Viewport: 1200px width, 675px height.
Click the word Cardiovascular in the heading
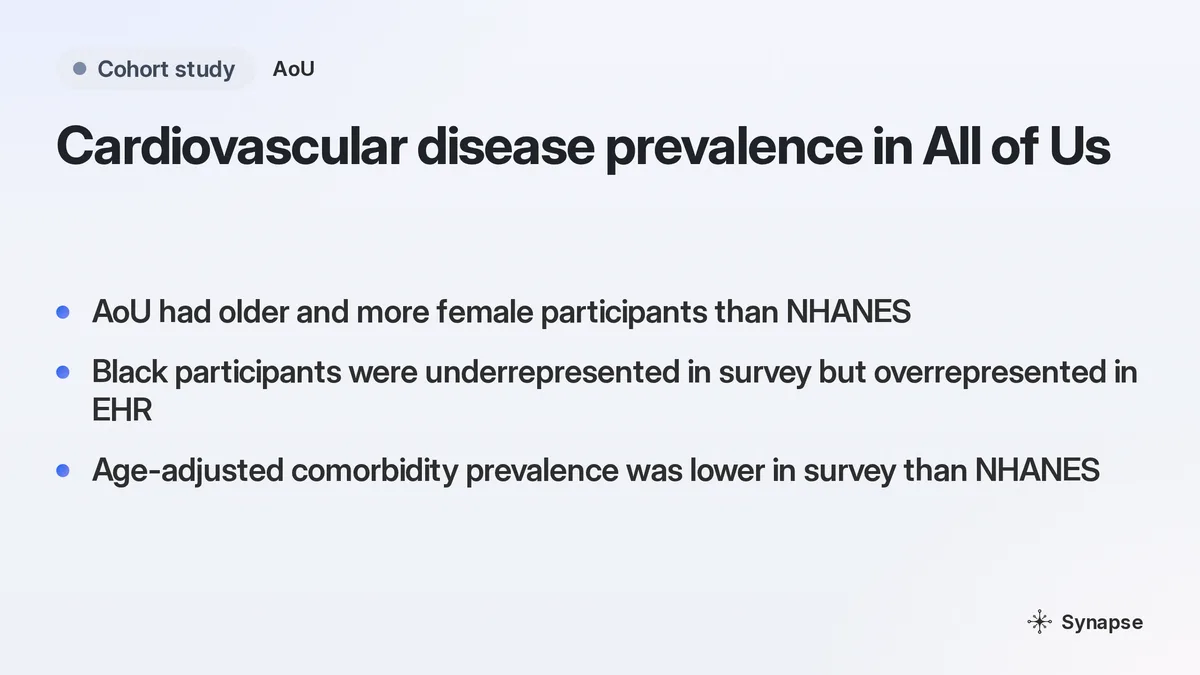(230, 147)
